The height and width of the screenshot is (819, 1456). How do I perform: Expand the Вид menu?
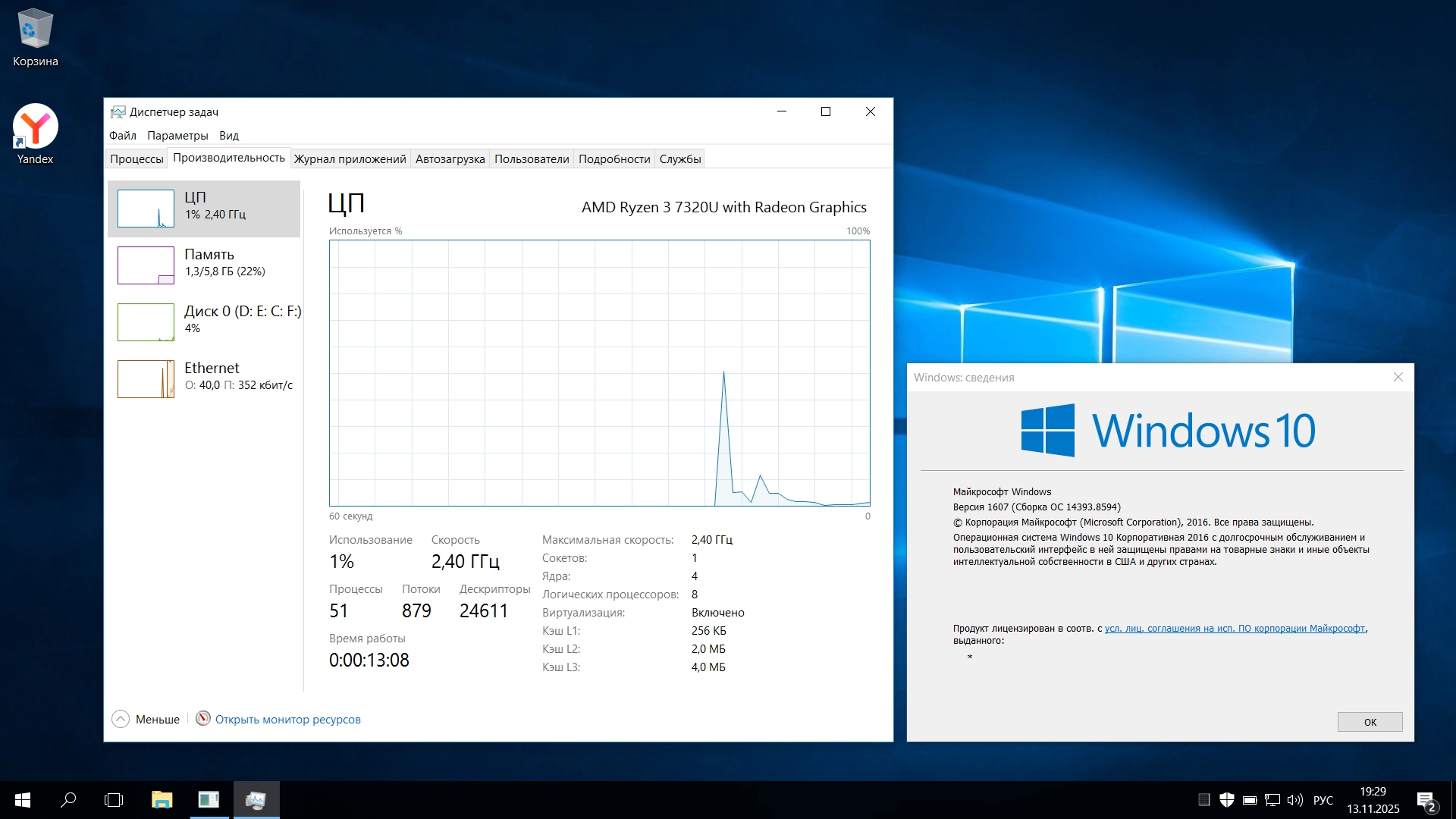(228, 136)
